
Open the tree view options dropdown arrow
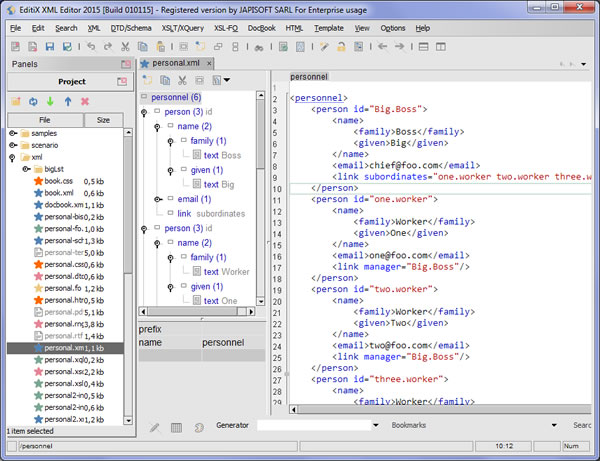[x=227, y=80]
